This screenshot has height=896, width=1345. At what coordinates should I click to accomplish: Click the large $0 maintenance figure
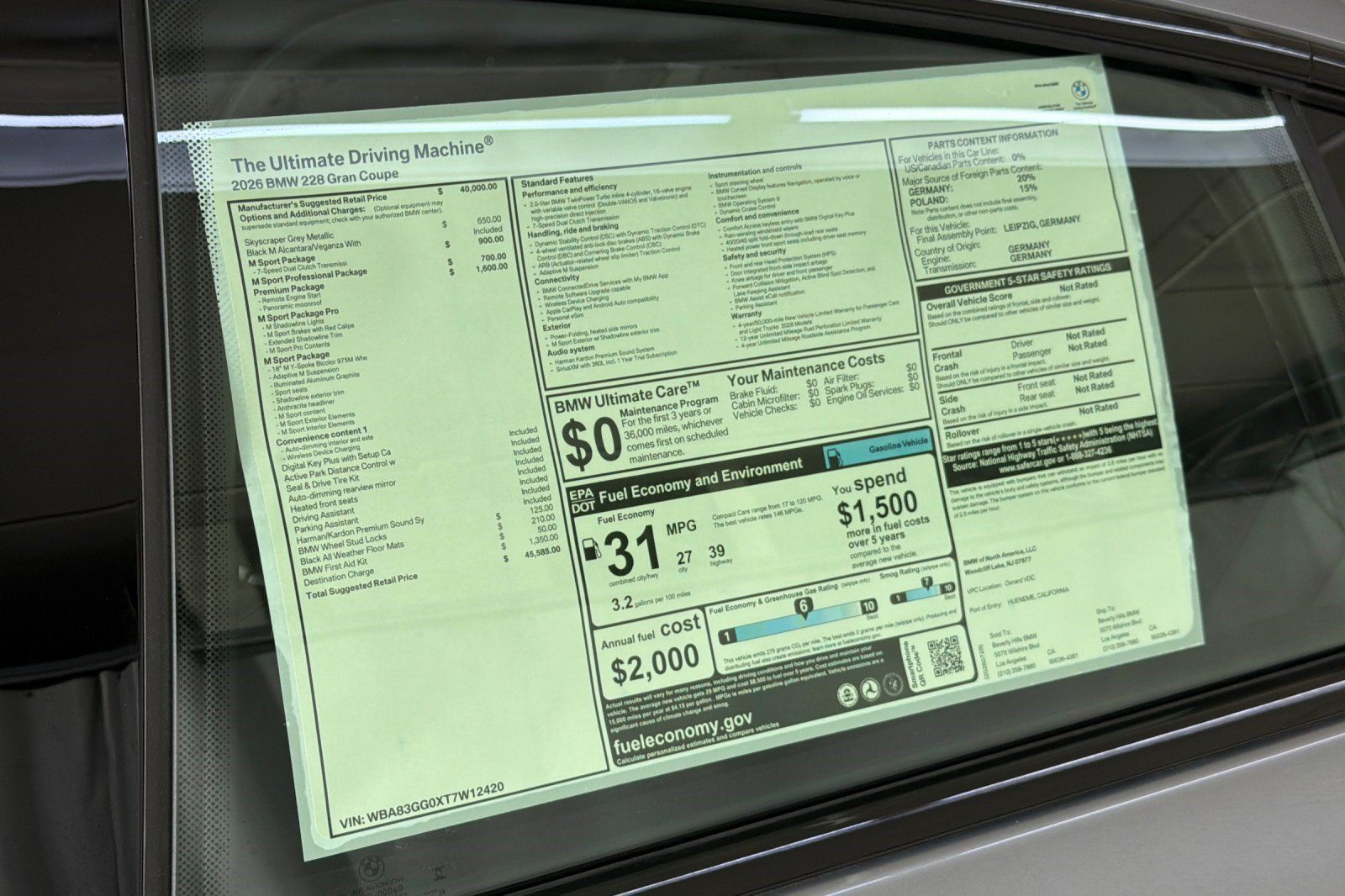590,443
